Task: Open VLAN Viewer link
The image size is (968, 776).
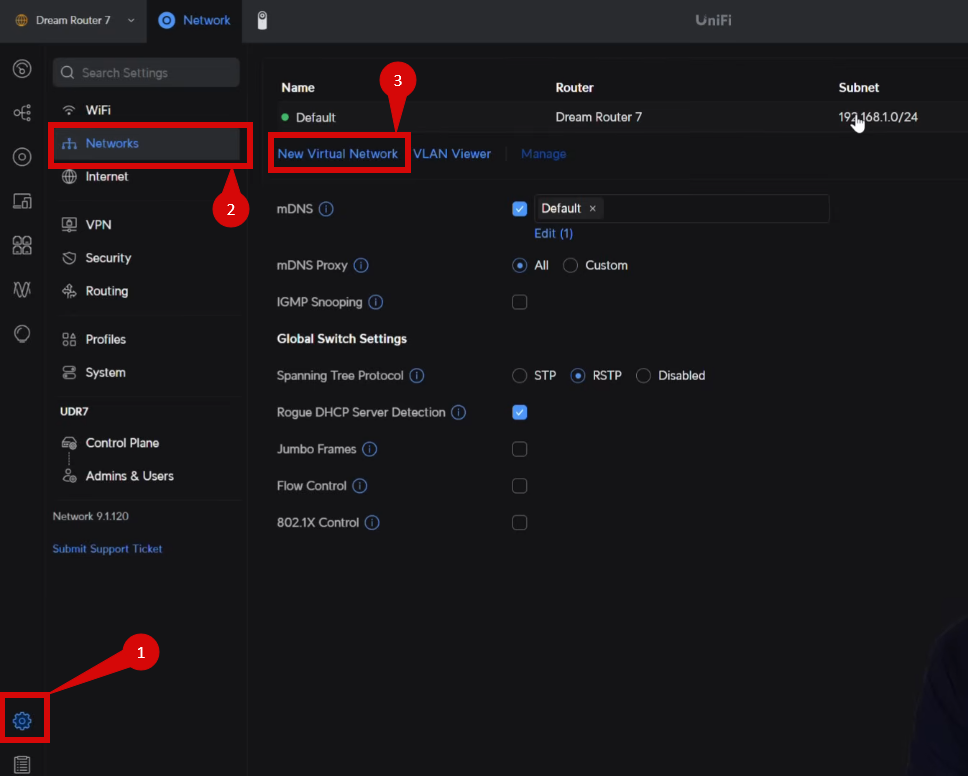Action: 452,154
